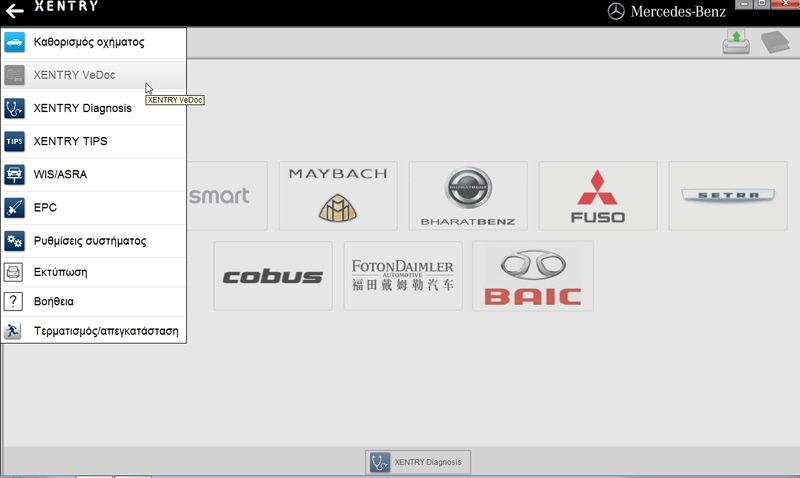Viewport: 800px width, 478px height.
Task: Click the stethoscope icon for XENTRY Diagnosis
Action: tap(14, 108)
